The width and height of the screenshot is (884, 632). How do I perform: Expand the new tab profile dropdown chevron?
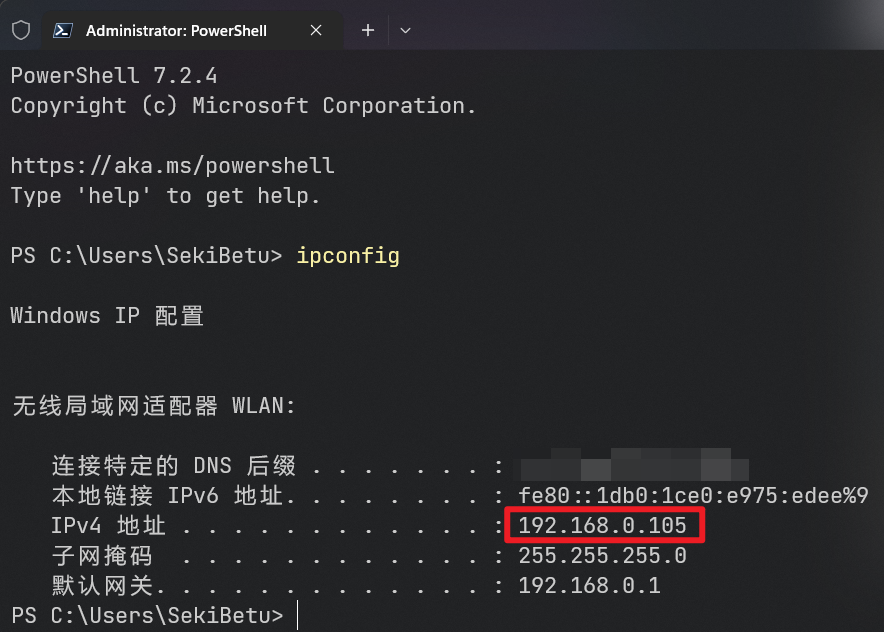405,30
